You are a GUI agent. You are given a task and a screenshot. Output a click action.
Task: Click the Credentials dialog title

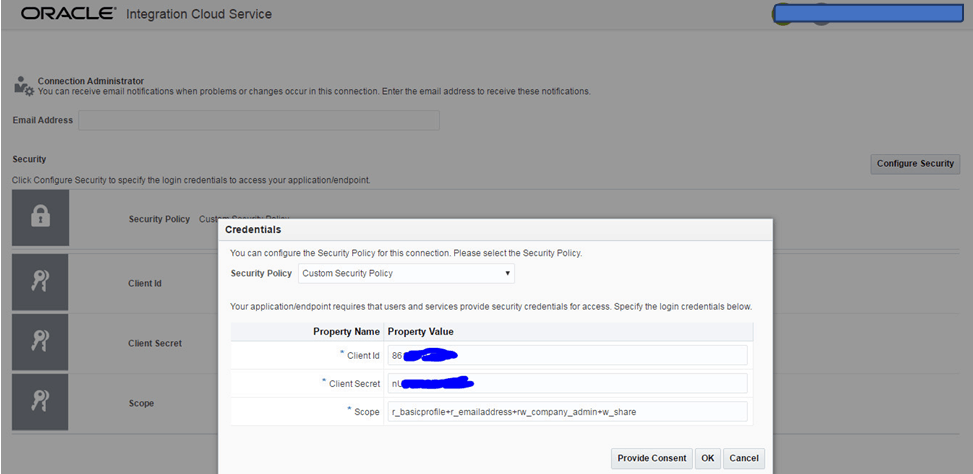253,230
